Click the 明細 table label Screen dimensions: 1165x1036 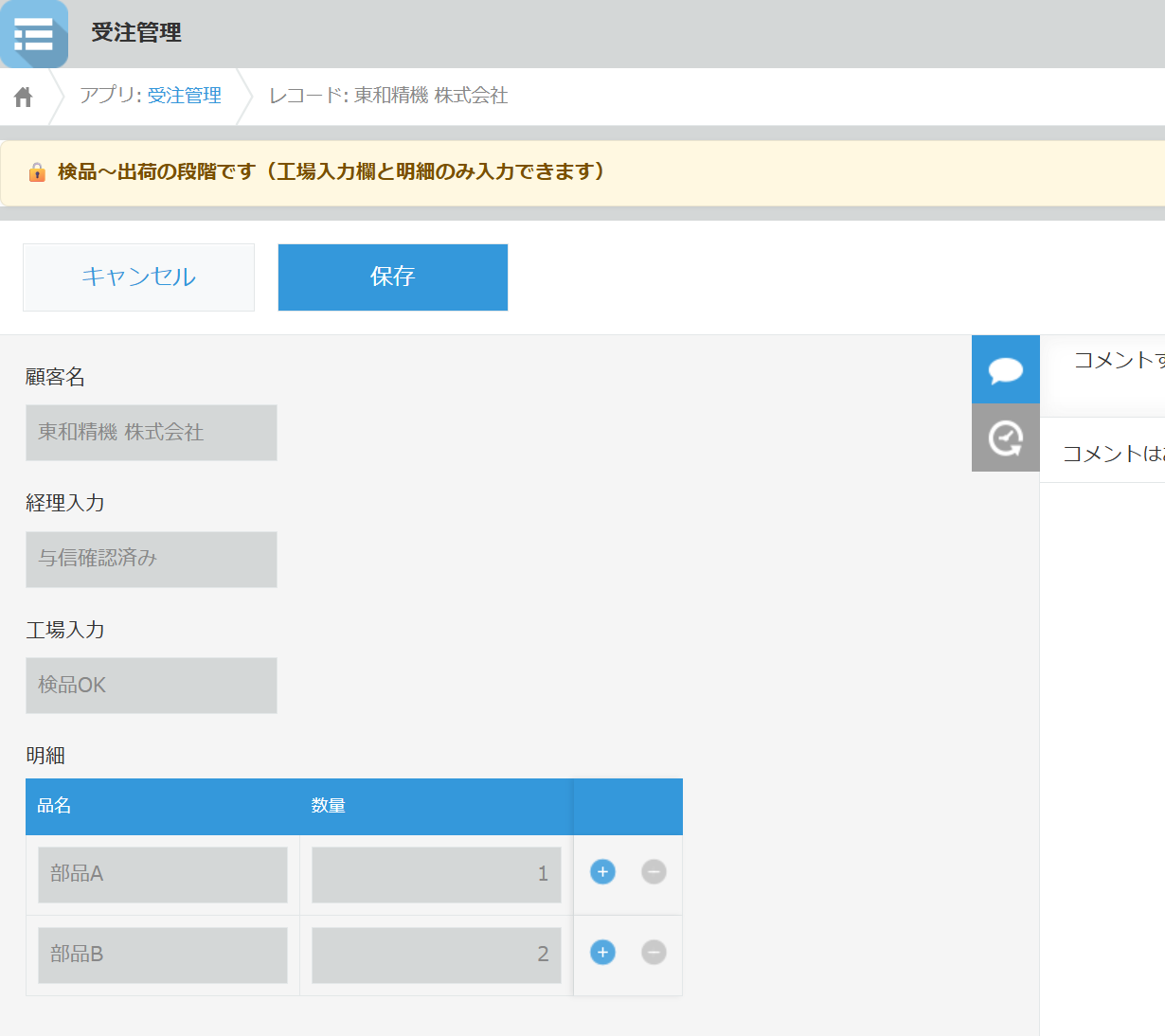(x=45, y=756)
